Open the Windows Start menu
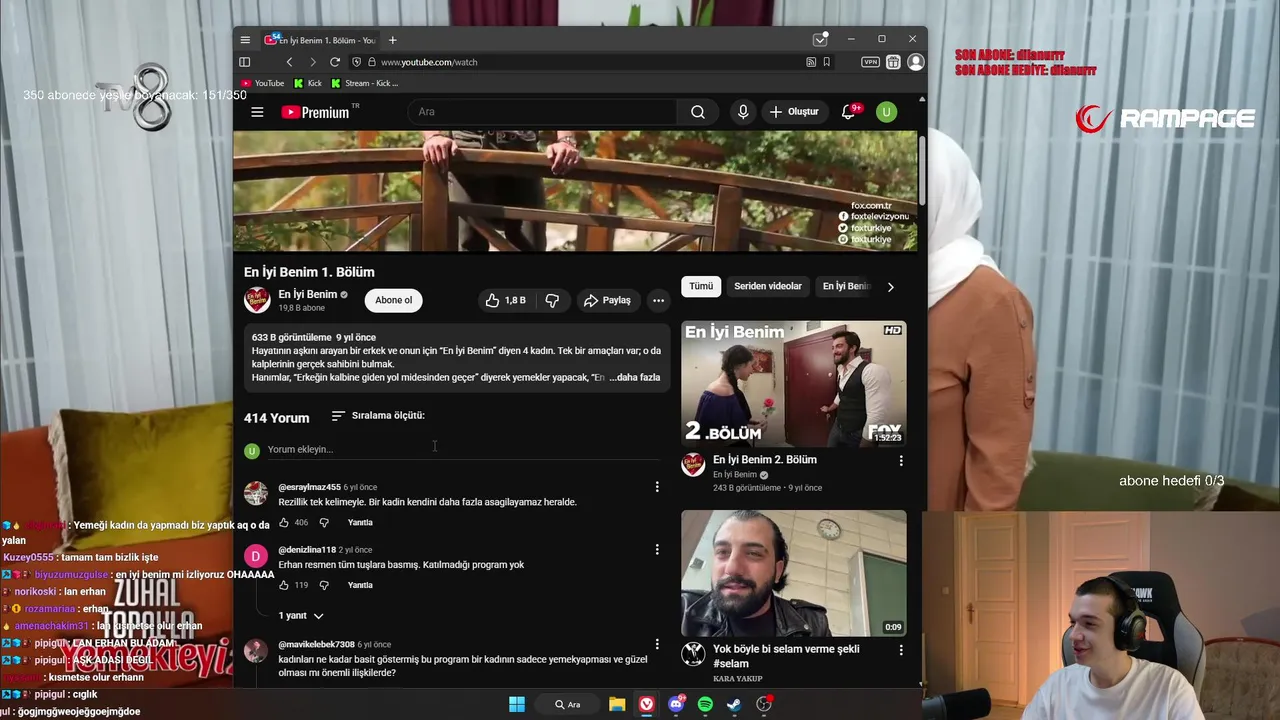 (x=517, y=704)
